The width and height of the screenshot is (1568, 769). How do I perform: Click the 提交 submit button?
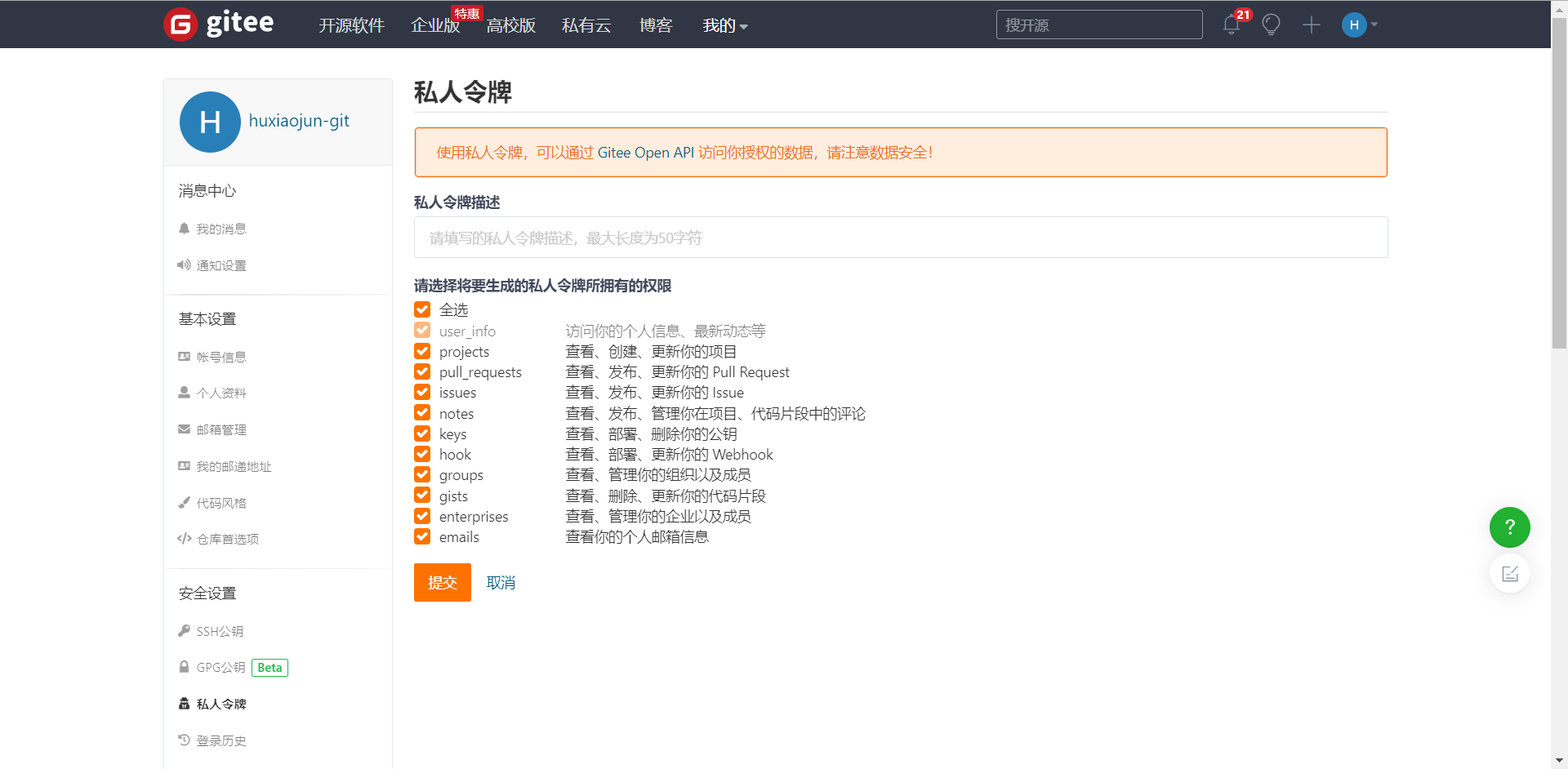click(x=443, y=583)
